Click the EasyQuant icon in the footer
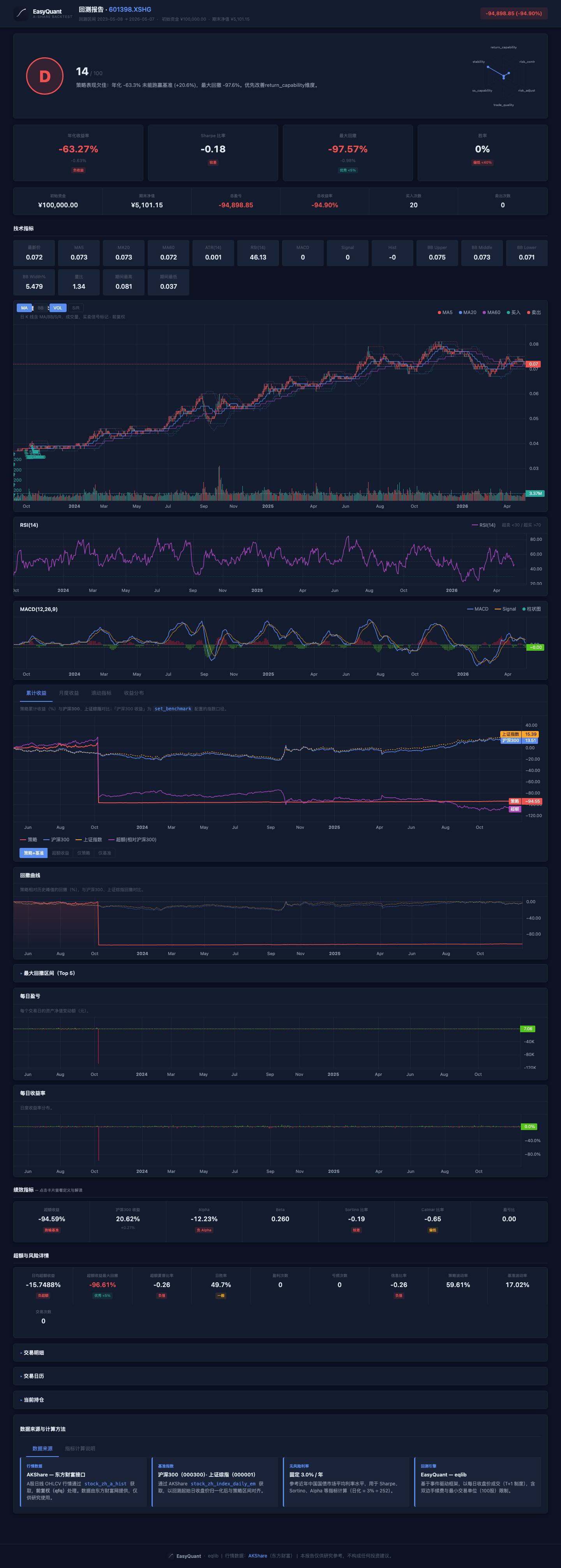Image resolution: width=561 pixels, height=1568 pixels. point(171,1555)
